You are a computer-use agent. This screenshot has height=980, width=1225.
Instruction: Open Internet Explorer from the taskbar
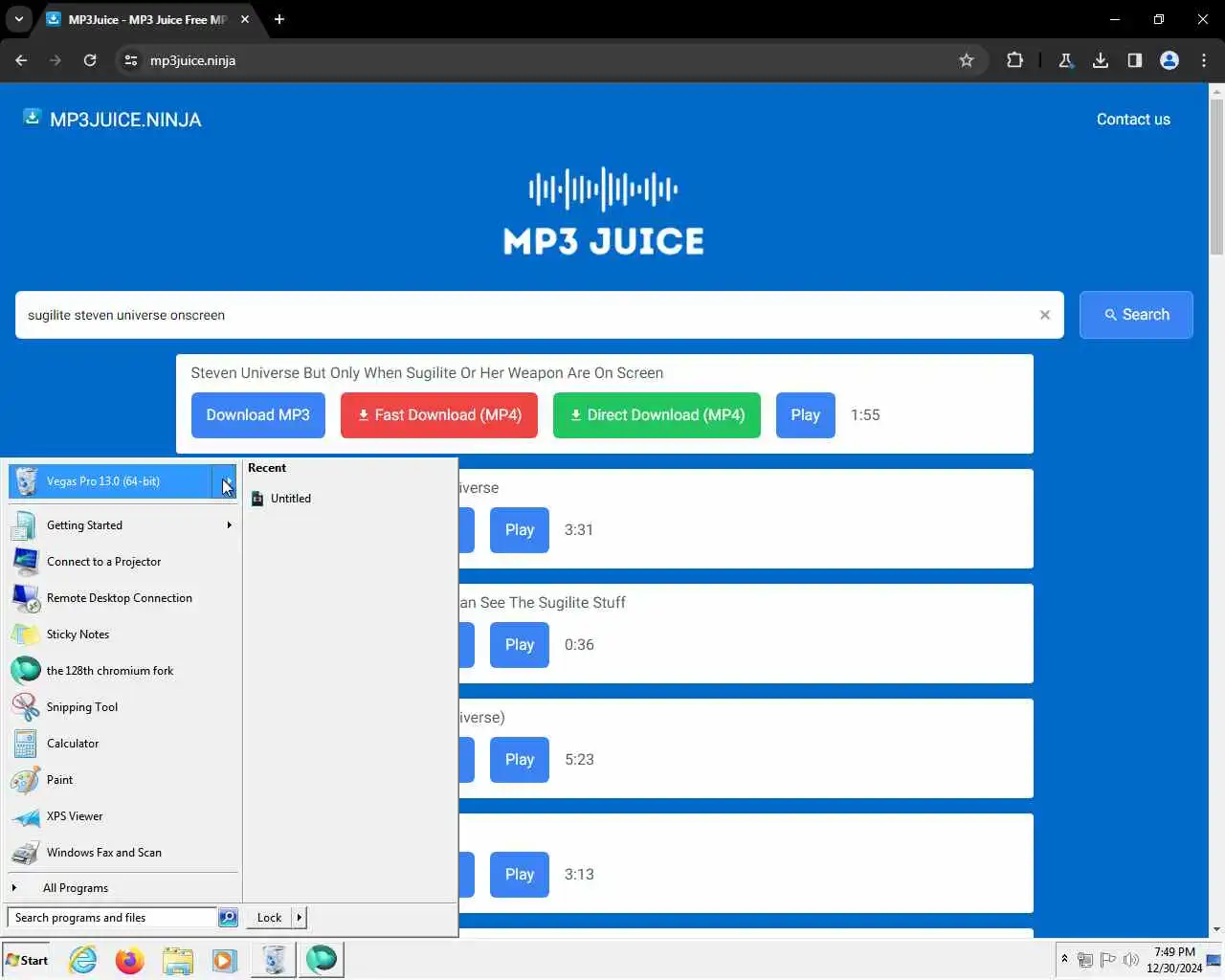coord(83,960)
